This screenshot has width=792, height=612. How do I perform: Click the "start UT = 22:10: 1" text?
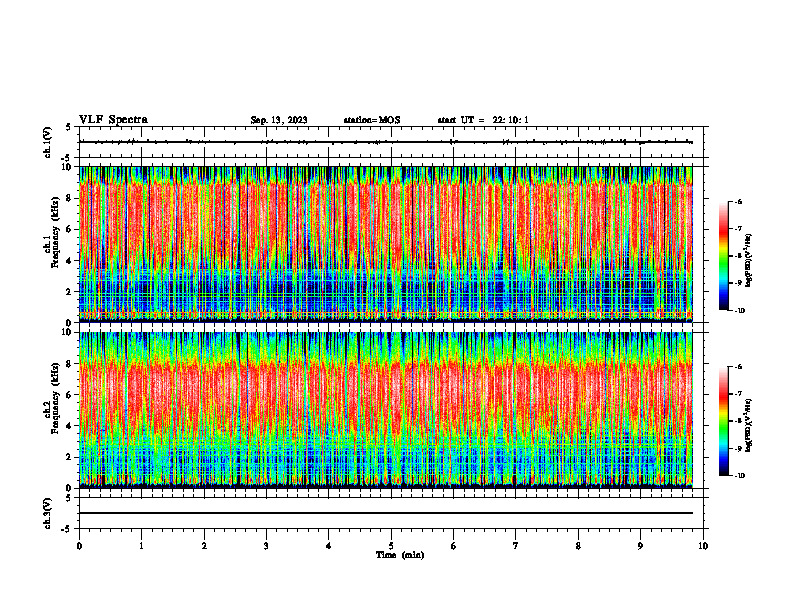[483, 120]
